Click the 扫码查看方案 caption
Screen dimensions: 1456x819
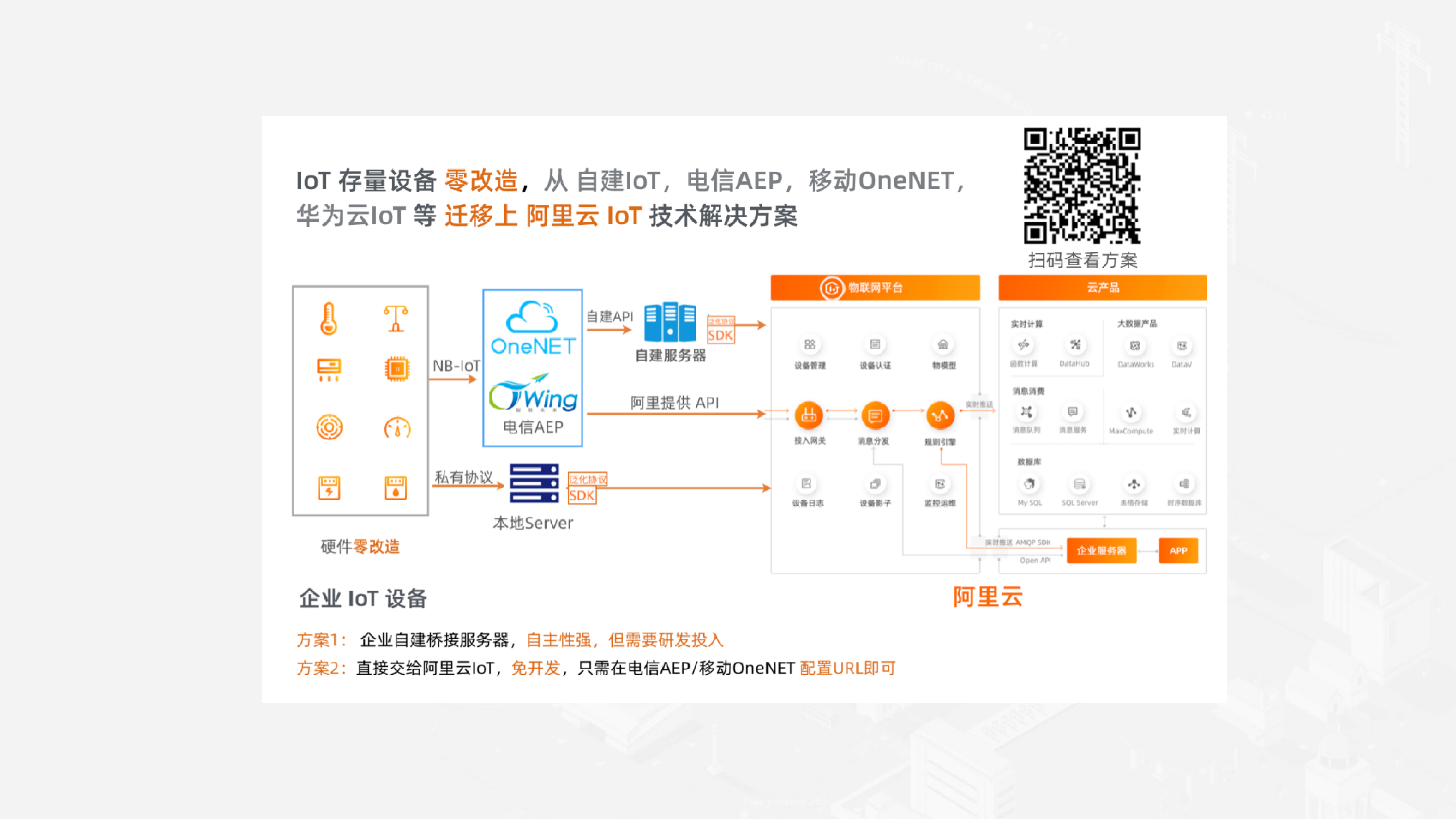pyautogui.click(x=1083, y=261)
